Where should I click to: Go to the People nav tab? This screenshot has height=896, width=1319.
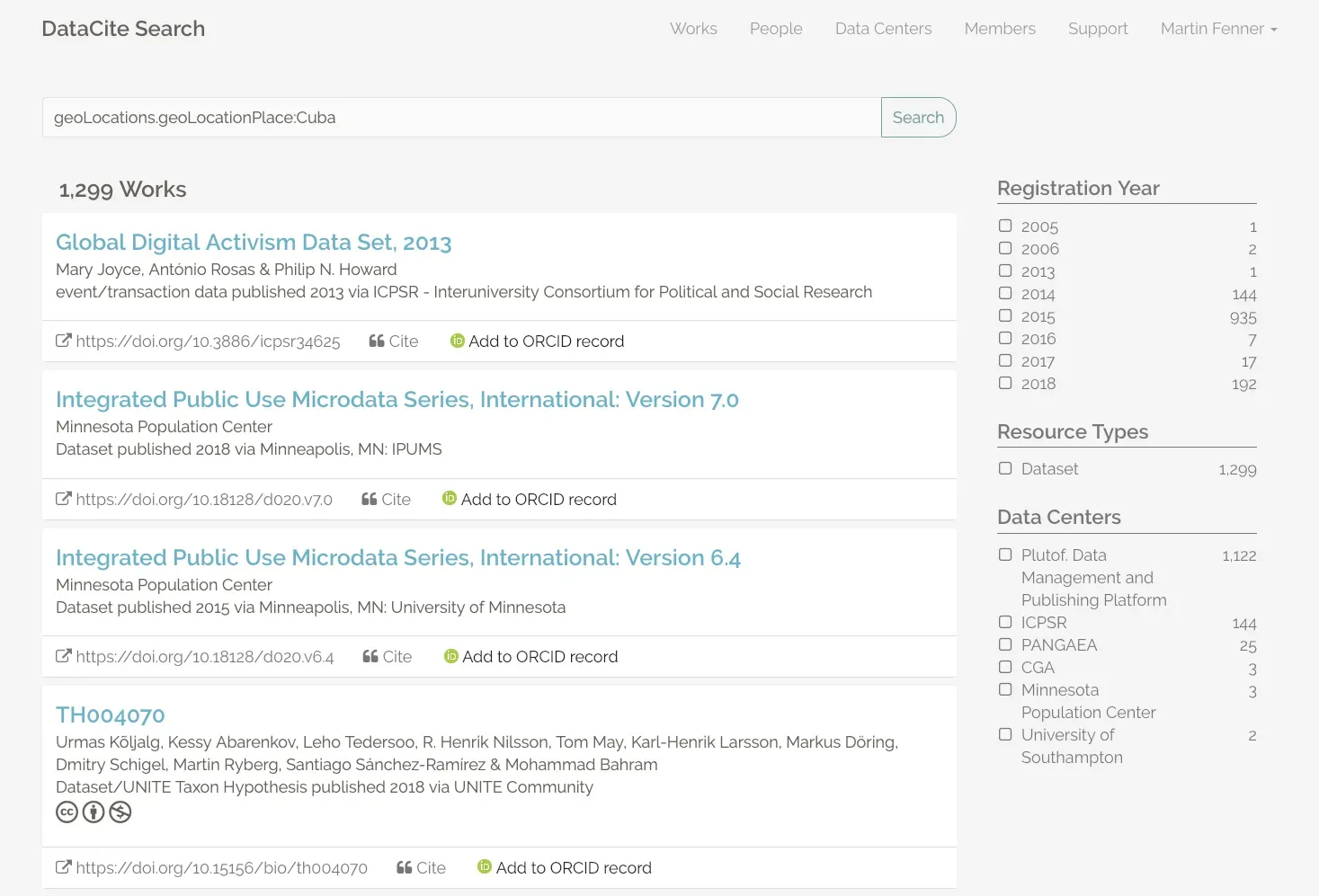[x=775, y=29]
